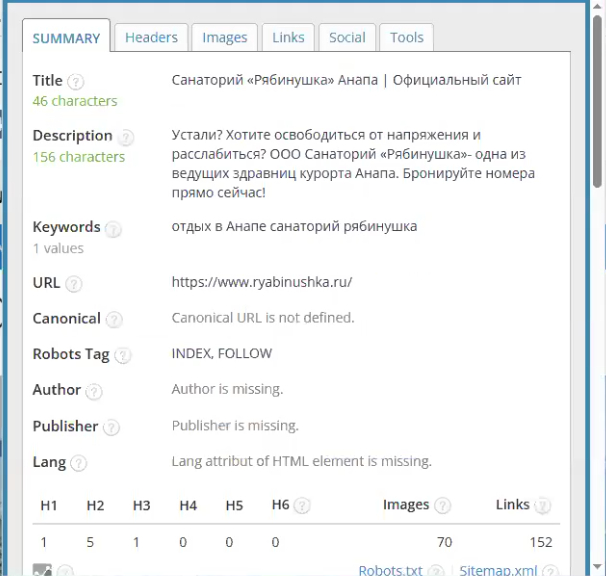Click the question mark next to Author
The width and height of the screenshot is (606, 576).
click(94, 391)
